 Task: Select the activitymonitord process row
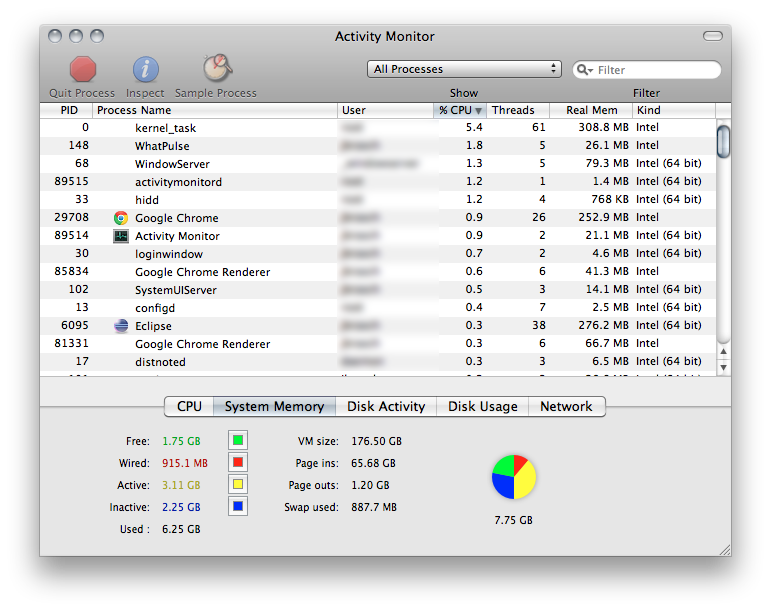(x=378, y=182)
